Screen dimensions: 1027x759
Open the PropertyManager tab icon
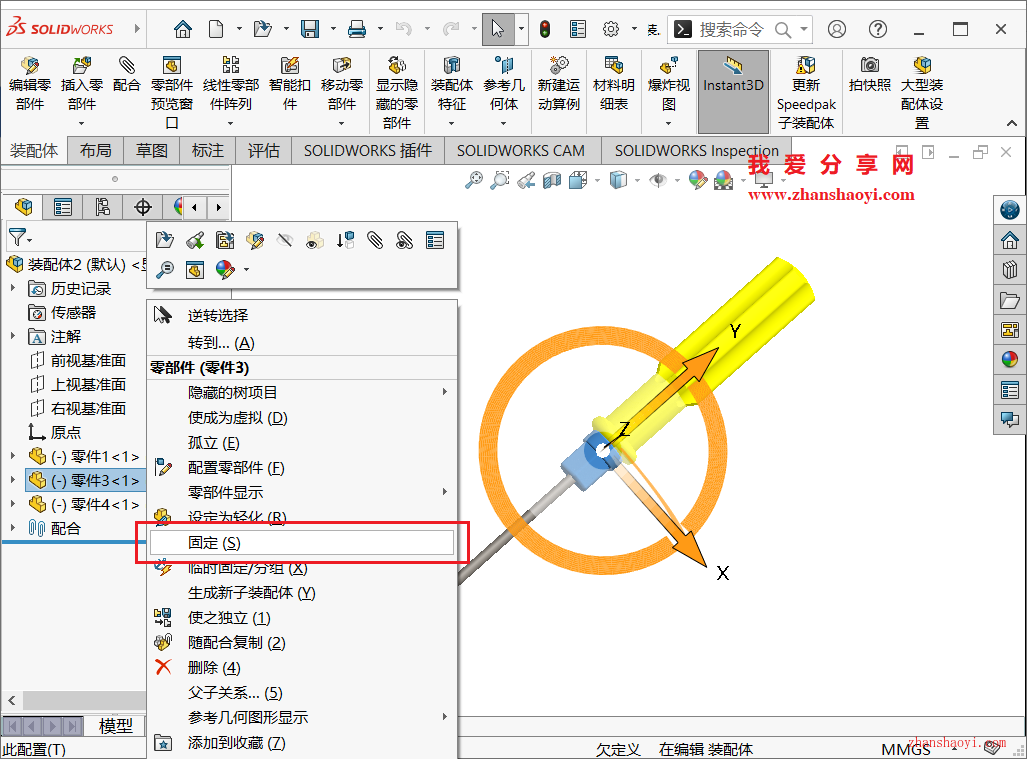[x=63, y=208]
